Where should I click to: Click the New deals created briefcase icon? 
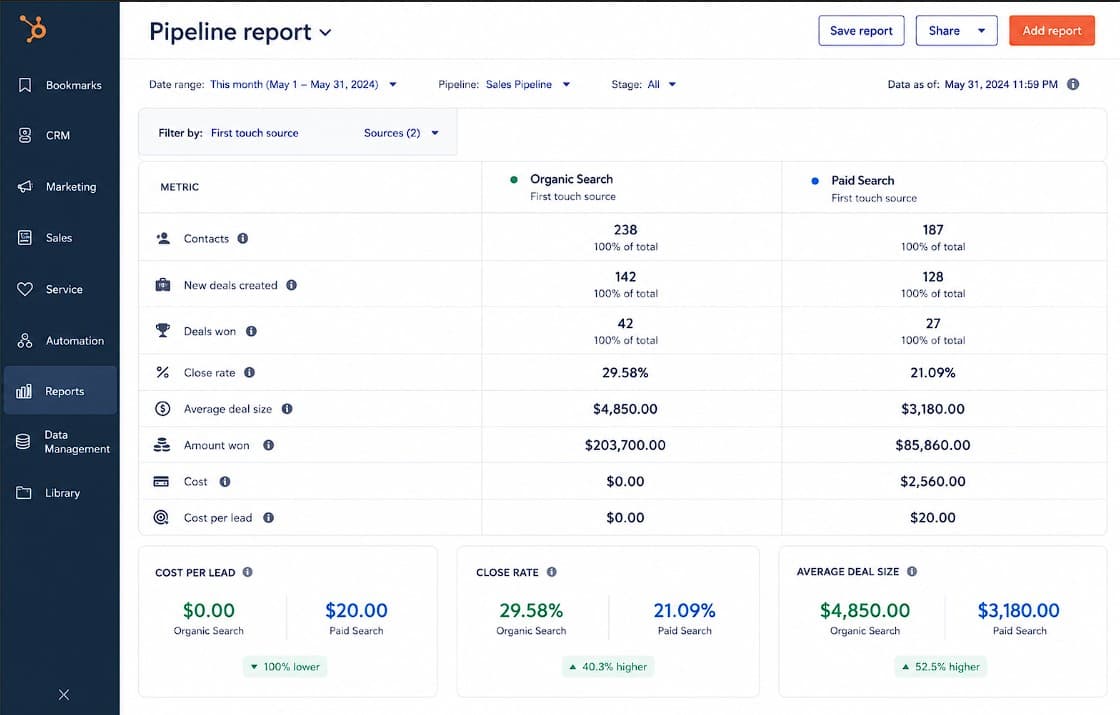(x=163, y=285)
